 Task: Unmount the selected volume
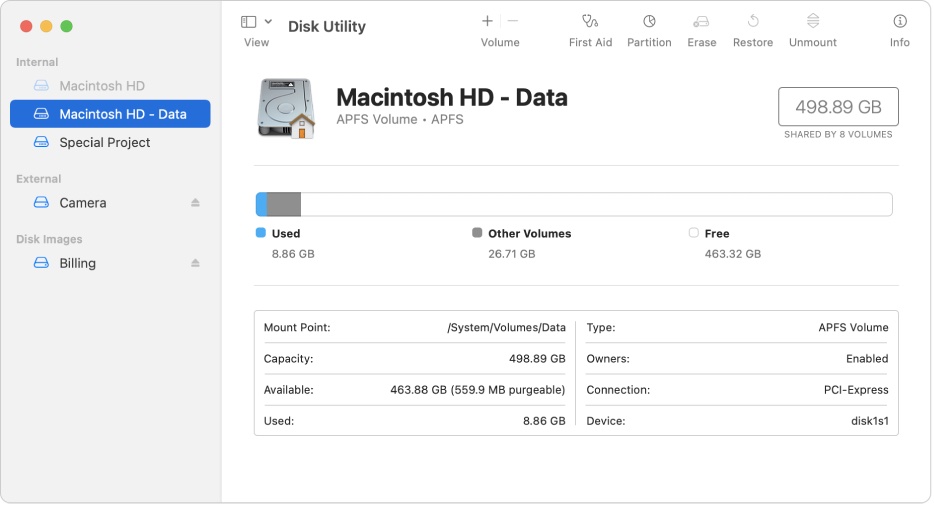(812, 21)
